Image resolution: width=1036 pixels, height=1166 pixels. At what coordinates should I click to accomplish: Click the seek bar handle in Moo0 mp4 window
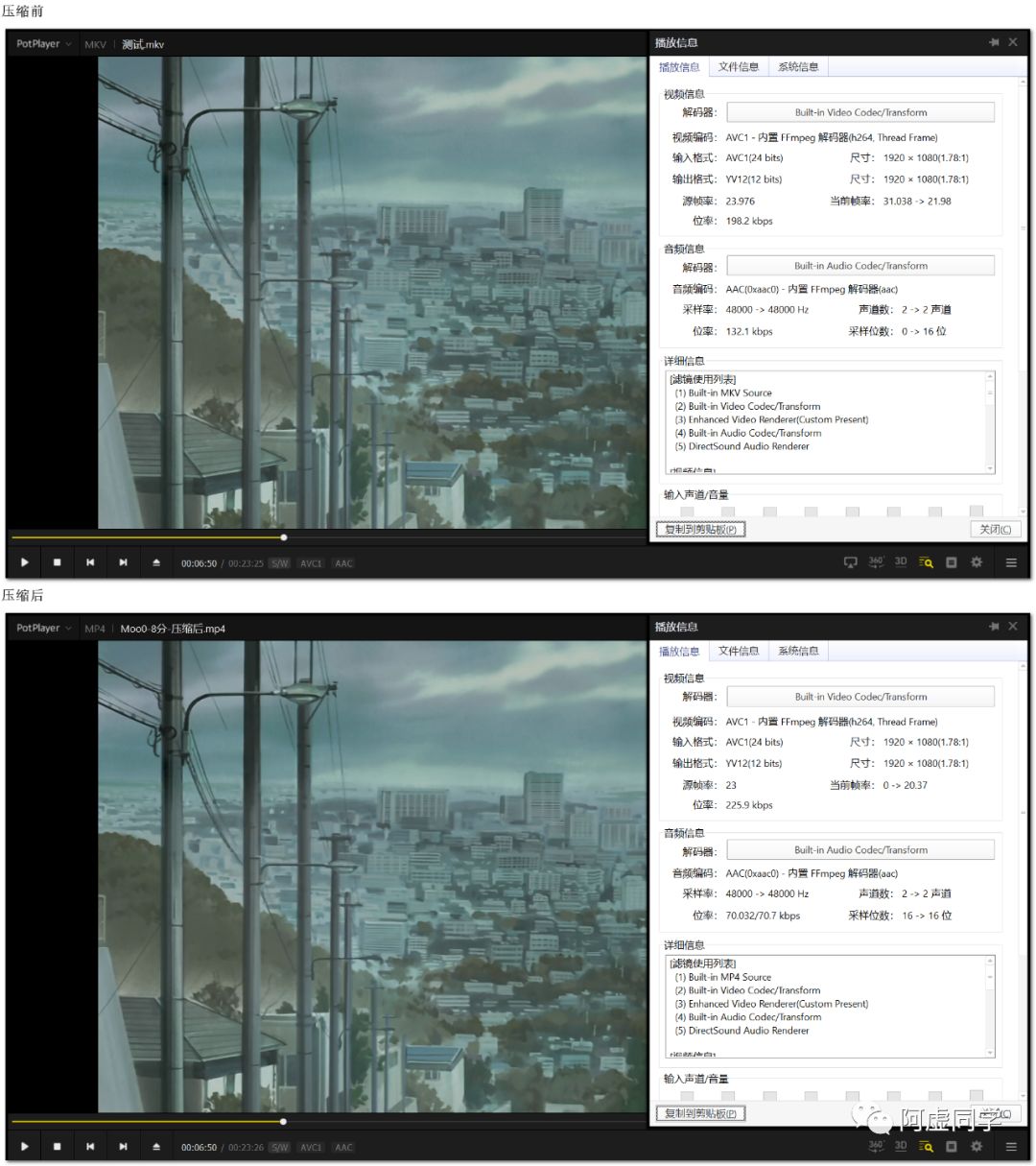[x=283, y=1121]
